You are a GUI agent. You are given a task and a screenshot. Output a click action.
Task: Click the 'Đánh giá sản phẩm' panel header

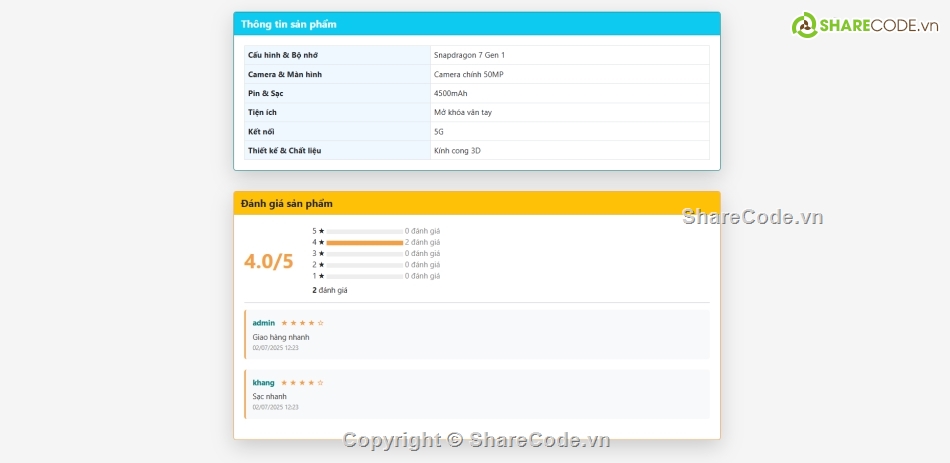pos(477,204)
